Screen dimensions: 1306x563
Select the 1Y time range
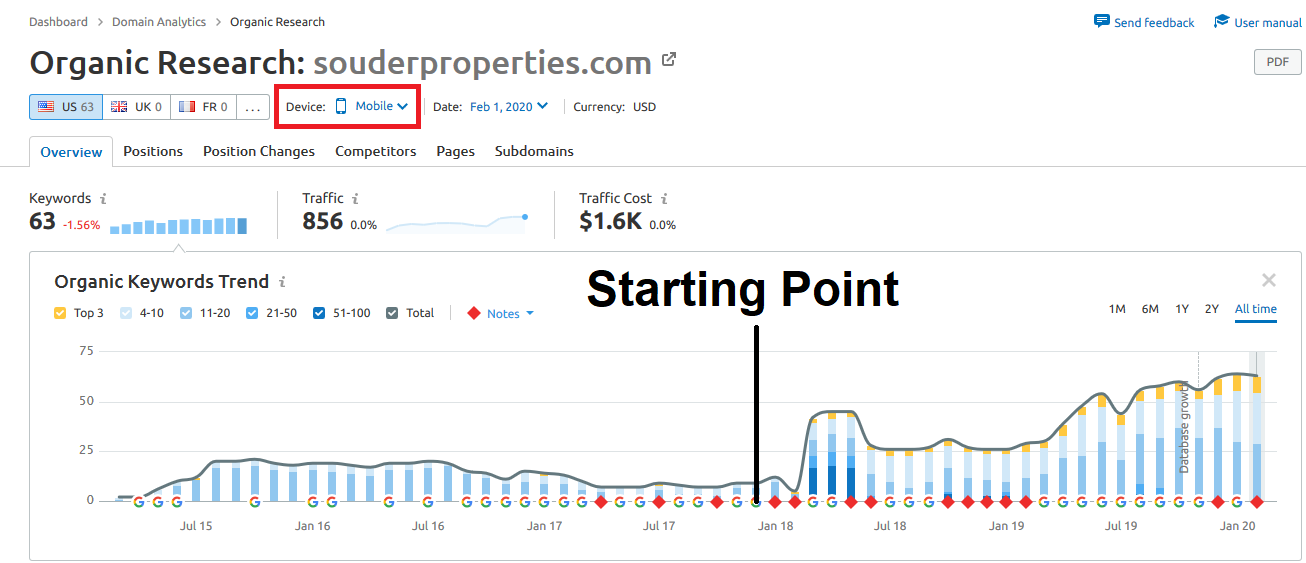click(x=1182, y=309)
